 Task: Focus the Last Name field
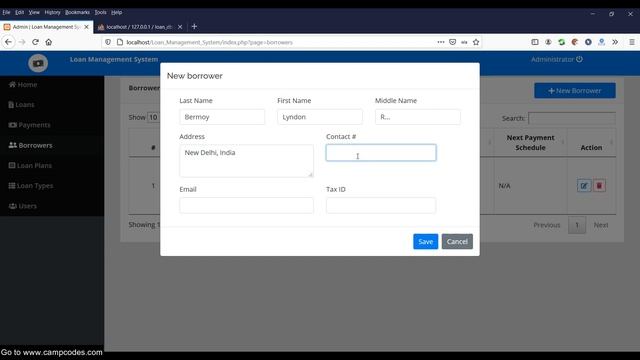pyautogui.click(x=222, y=117)
